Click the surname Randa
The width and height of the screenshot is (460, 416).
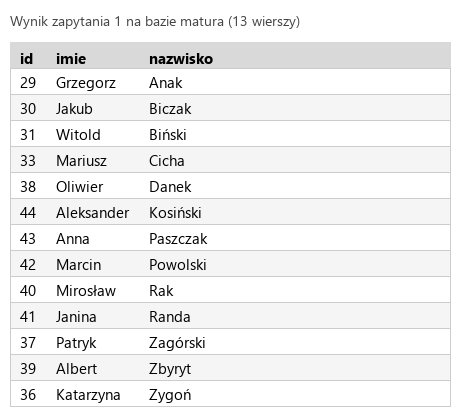click(x=170, y=317)
